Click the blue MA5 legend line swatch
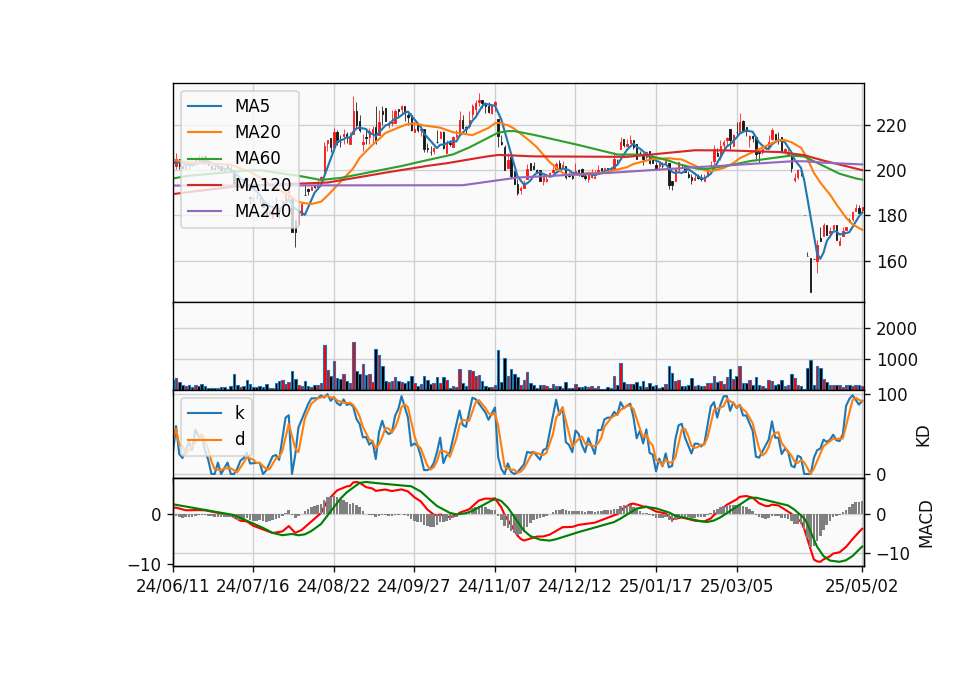This screenshot has height=690, width=960. pyautogui.click(x=204, y=107)
